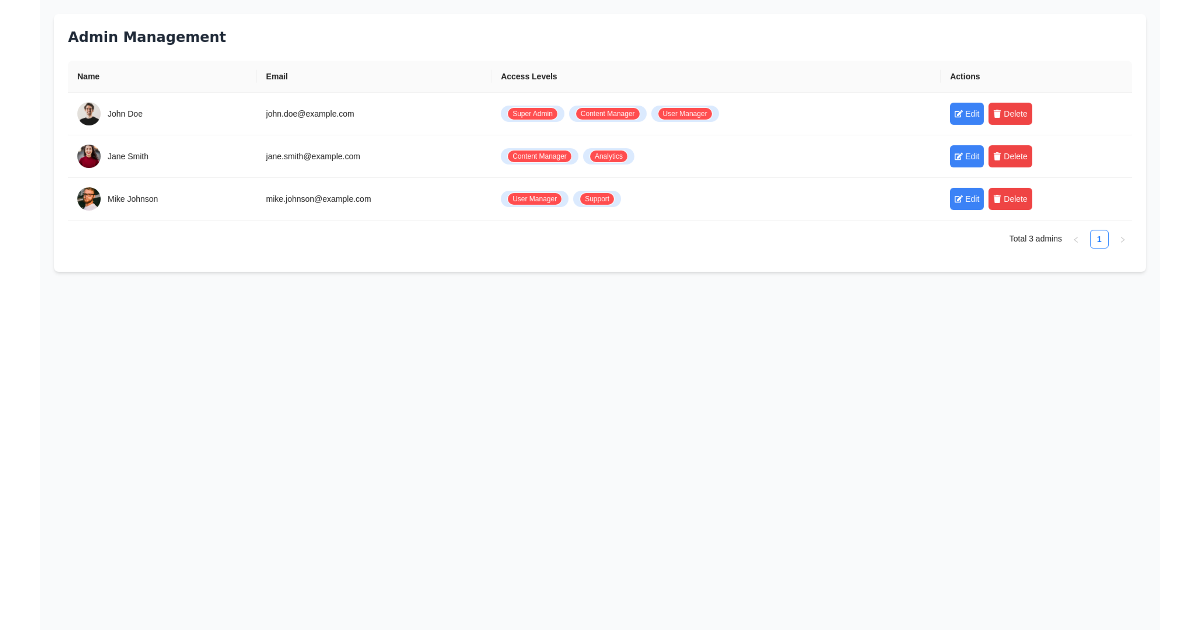Select the Name column header

coord(88,76)
